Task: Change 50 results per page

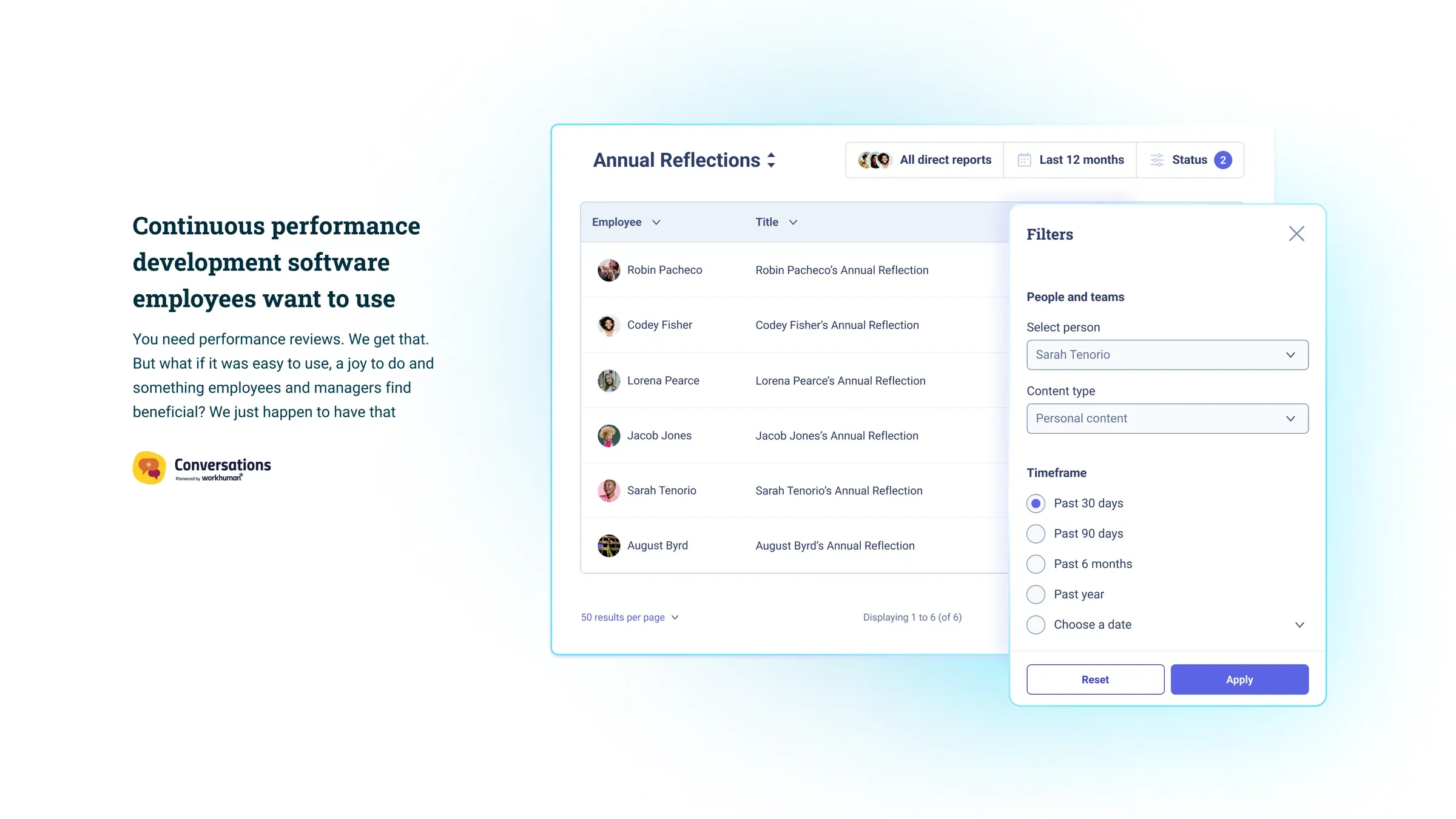Action: click(630, 618)
